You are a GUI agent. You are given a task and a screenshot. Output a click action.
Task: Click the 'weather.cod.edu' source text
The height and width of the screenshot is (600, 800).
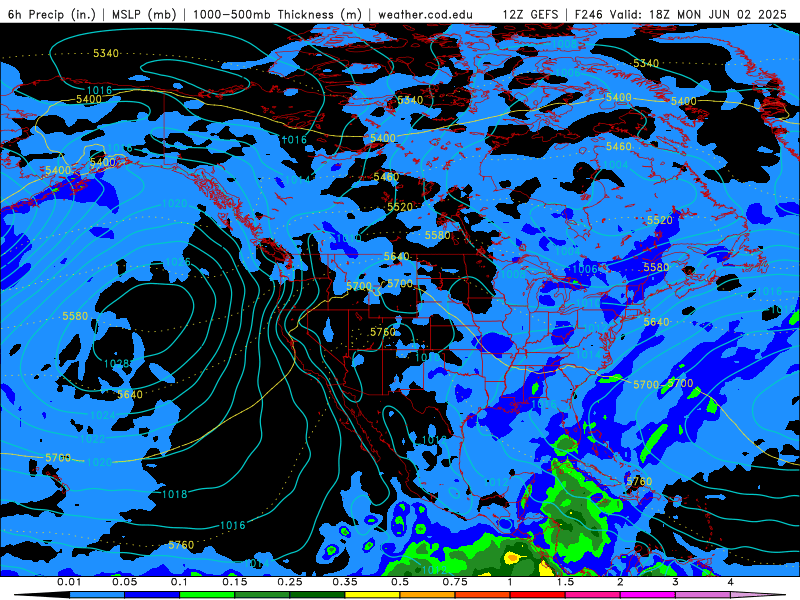click(425, 14)
